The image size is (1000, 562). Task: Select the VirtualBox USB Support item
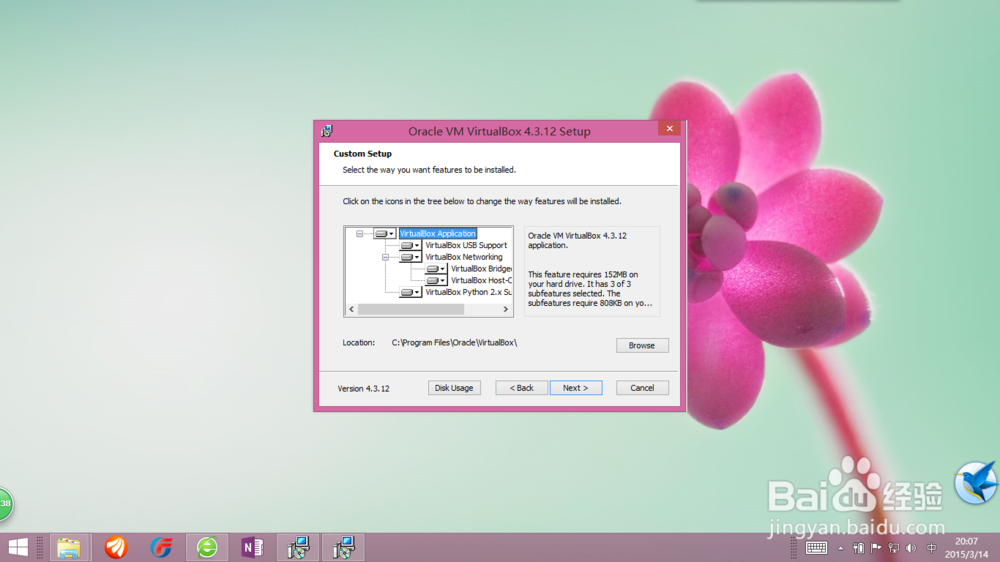click(x=466, y=245)
